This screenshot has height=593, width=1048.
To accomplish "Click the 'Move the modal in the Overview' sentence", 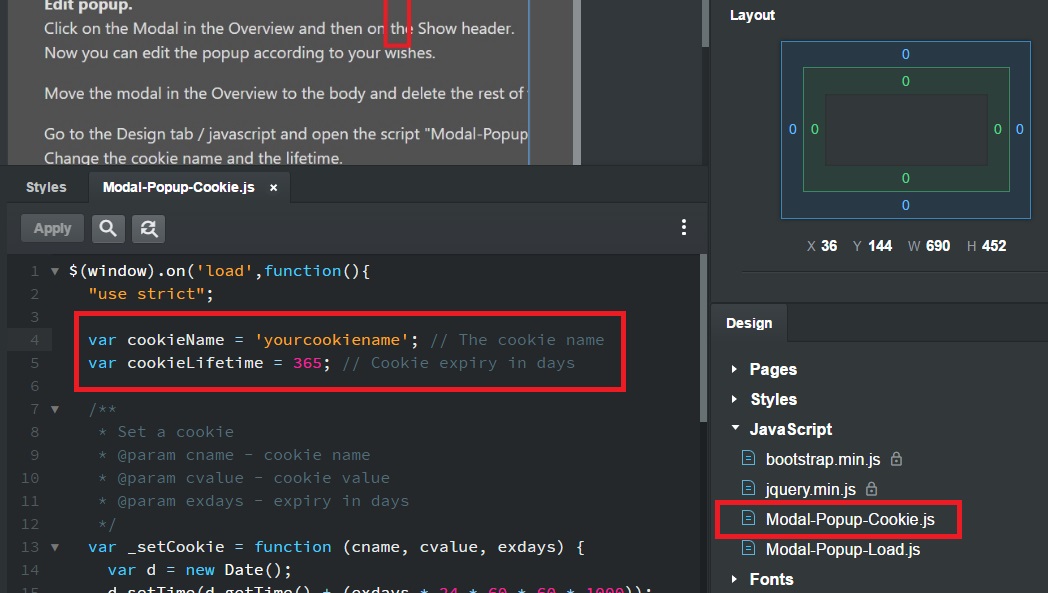I will 286,94.
